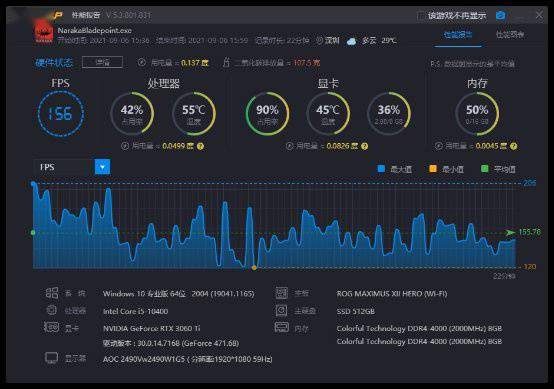Open the FPS chart dropdown arrow
The width and height of the screenshot is (554, 389).
(x=102, y=167)
